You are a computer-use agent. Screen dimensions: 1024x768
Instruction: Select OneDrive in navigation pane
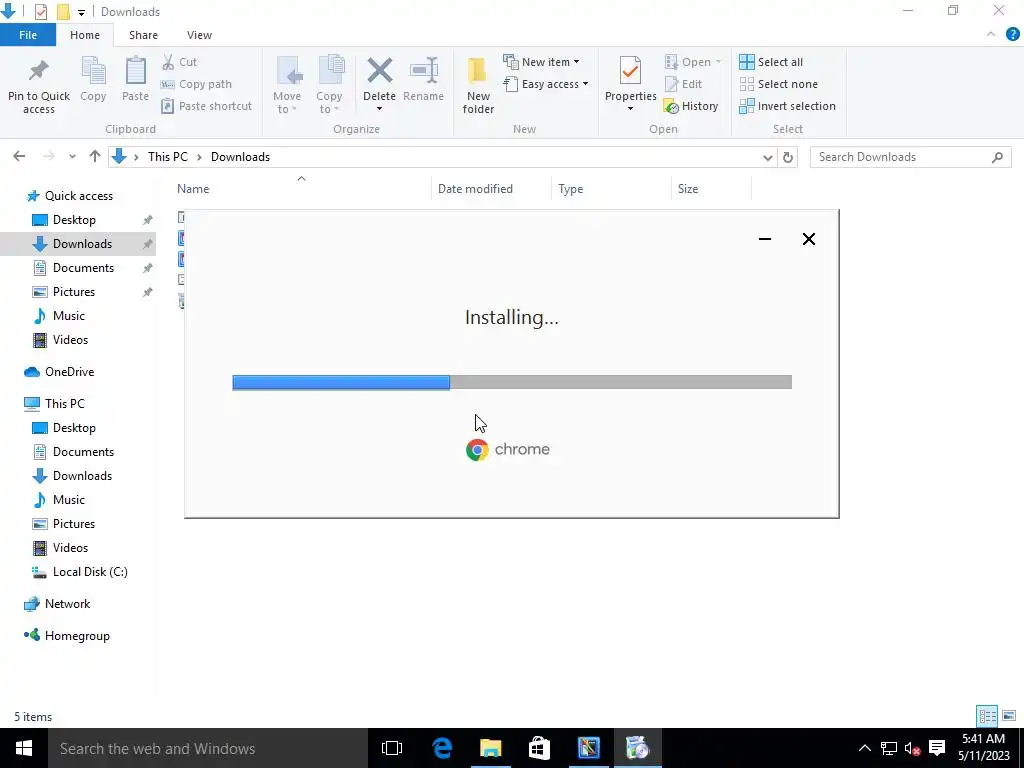tap(69, 372)
